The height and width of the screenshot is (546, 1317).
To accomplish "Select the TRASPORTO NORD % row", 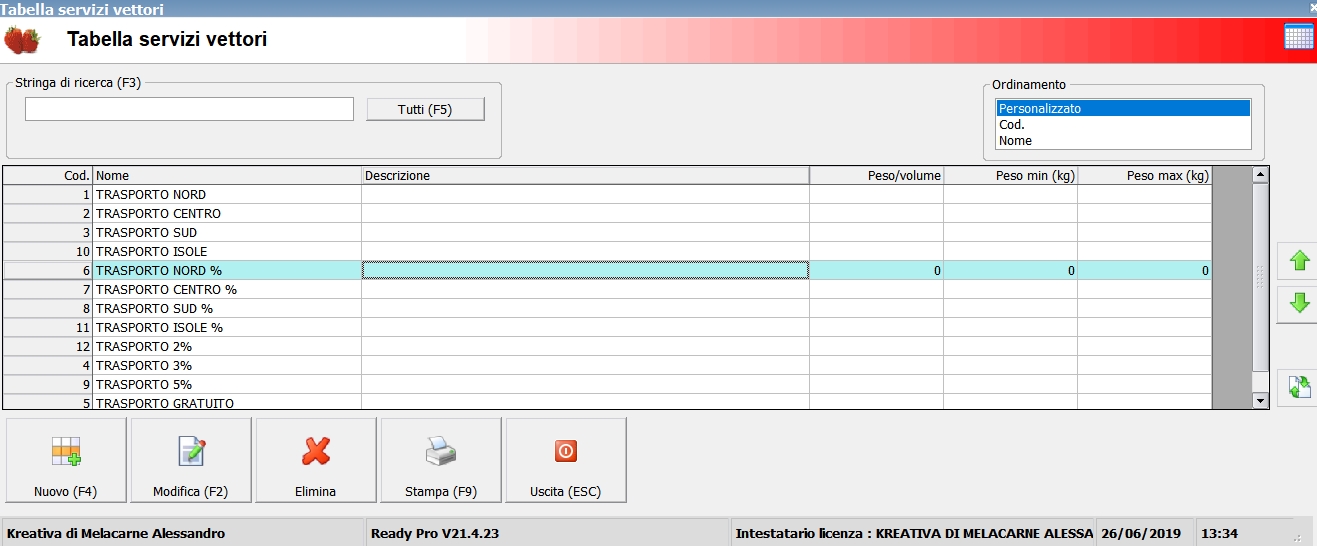I will tap(607, 270).
